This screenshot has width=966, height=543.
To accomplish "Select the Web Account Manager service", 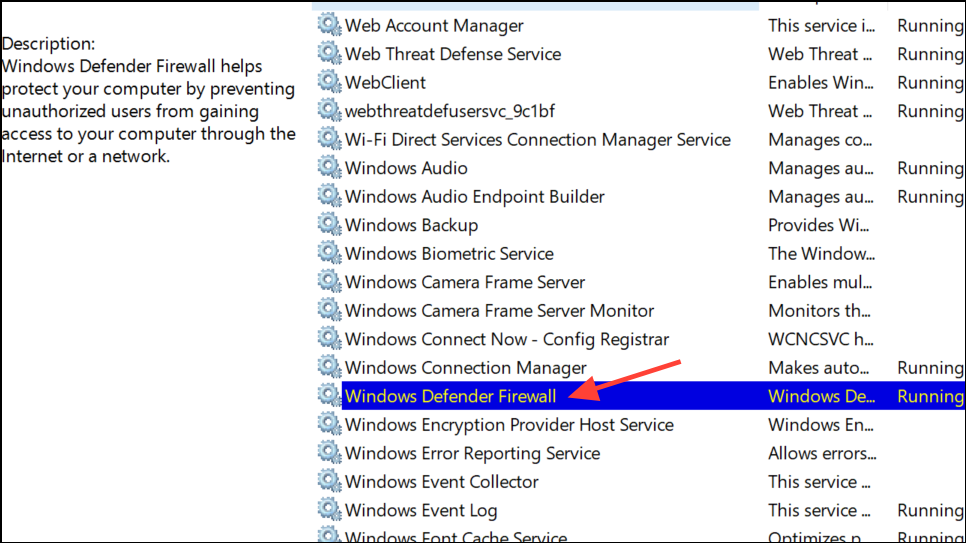I will pos(434,26).
